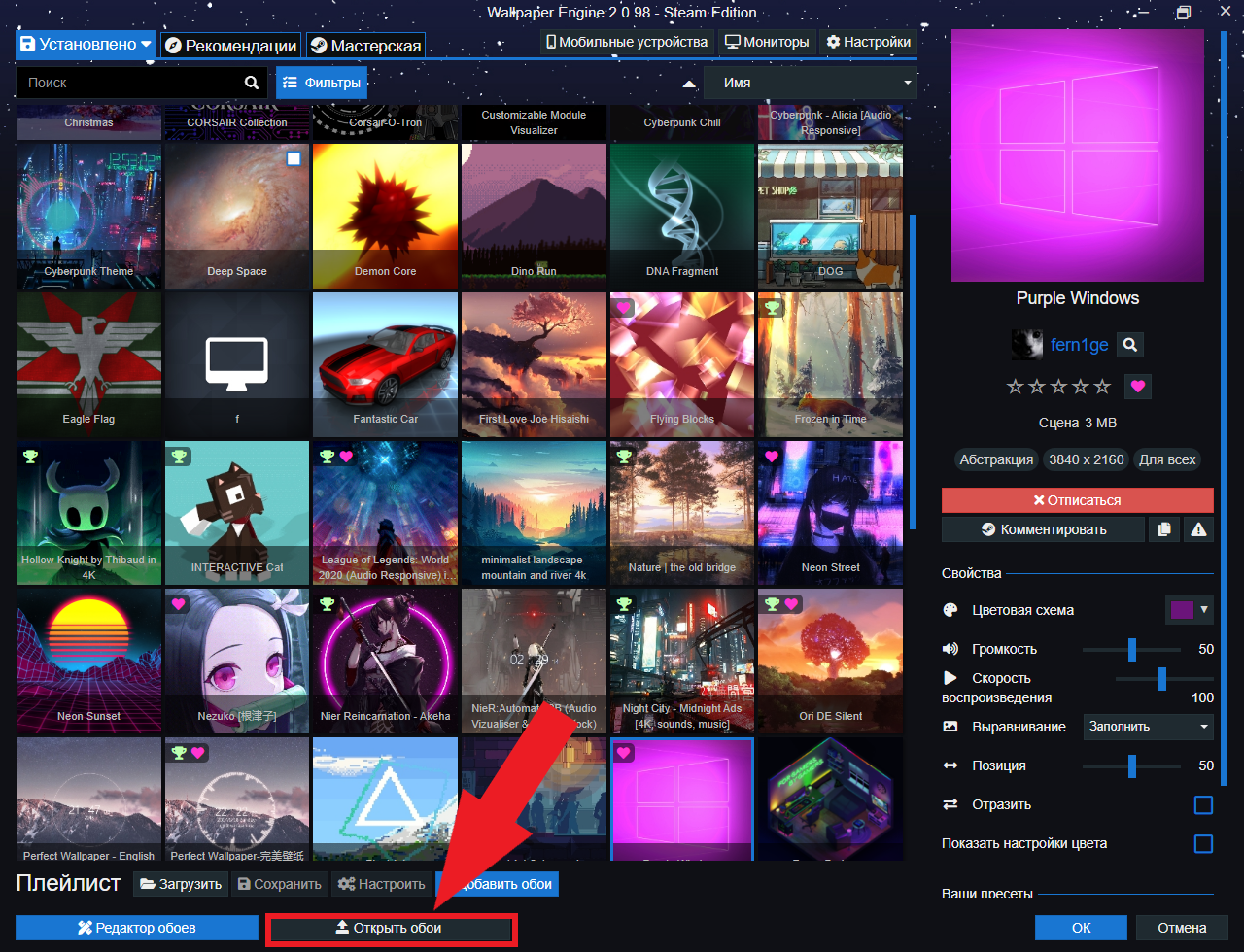Toggle sort direction arrow next to Имя
Image resolution: width=1244 pixels, height=952 pixels.
[689, 84]
